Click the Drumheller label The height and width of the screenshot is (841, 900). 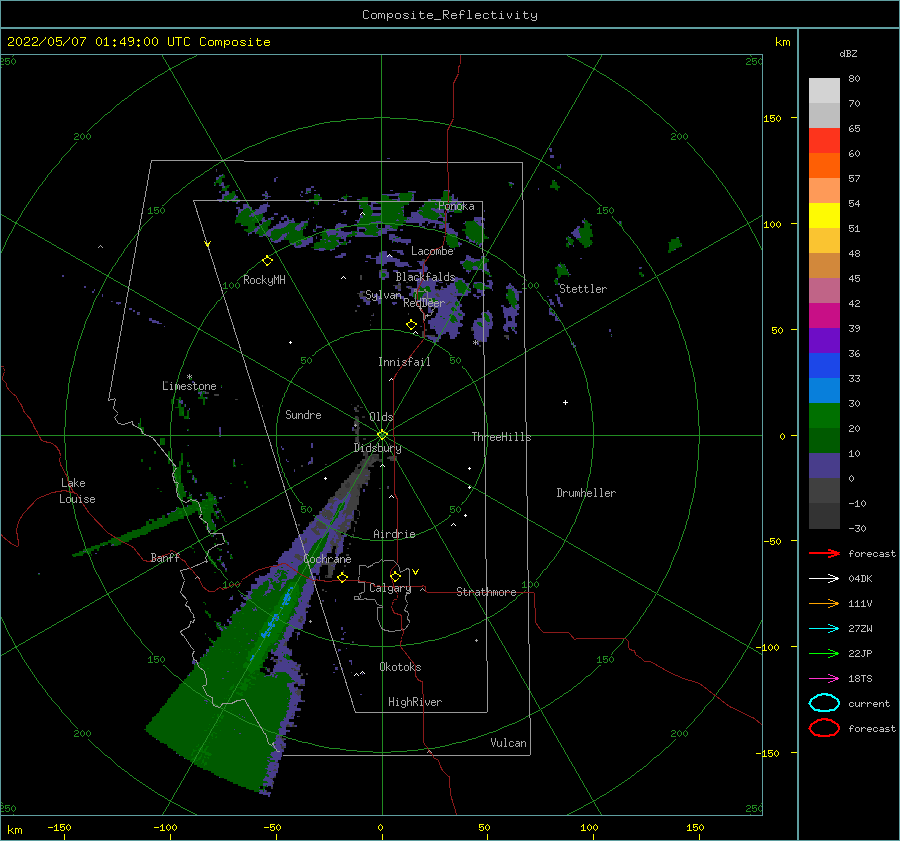tap(586, 493)
